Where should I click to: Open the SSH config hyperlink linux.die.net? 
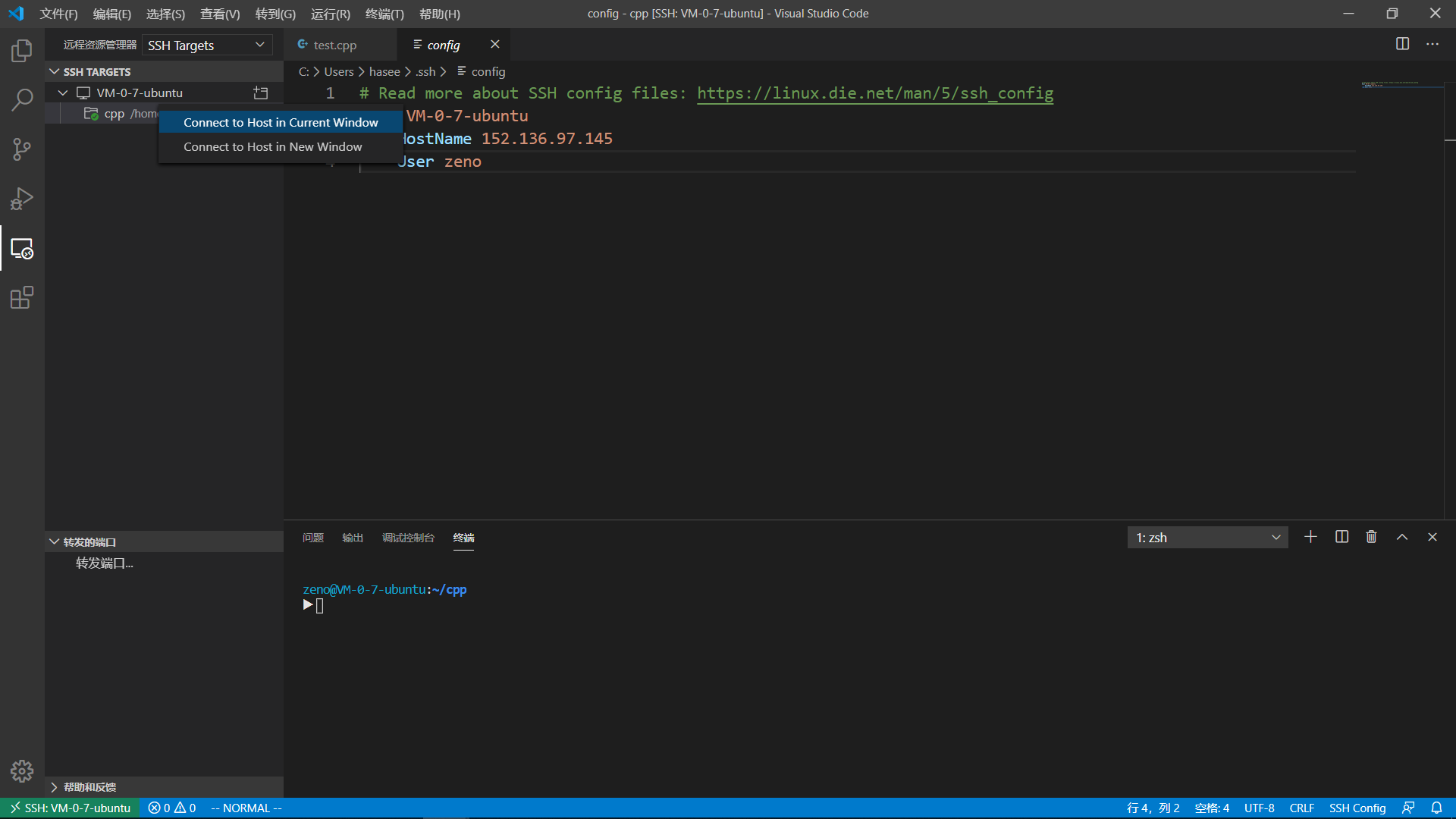coord(876,93)
